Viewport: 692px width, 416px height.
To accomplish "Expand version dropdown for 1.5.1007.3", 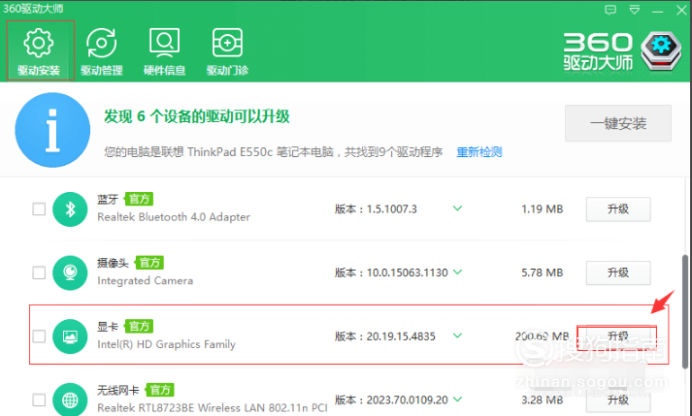I will pos(458,208).
